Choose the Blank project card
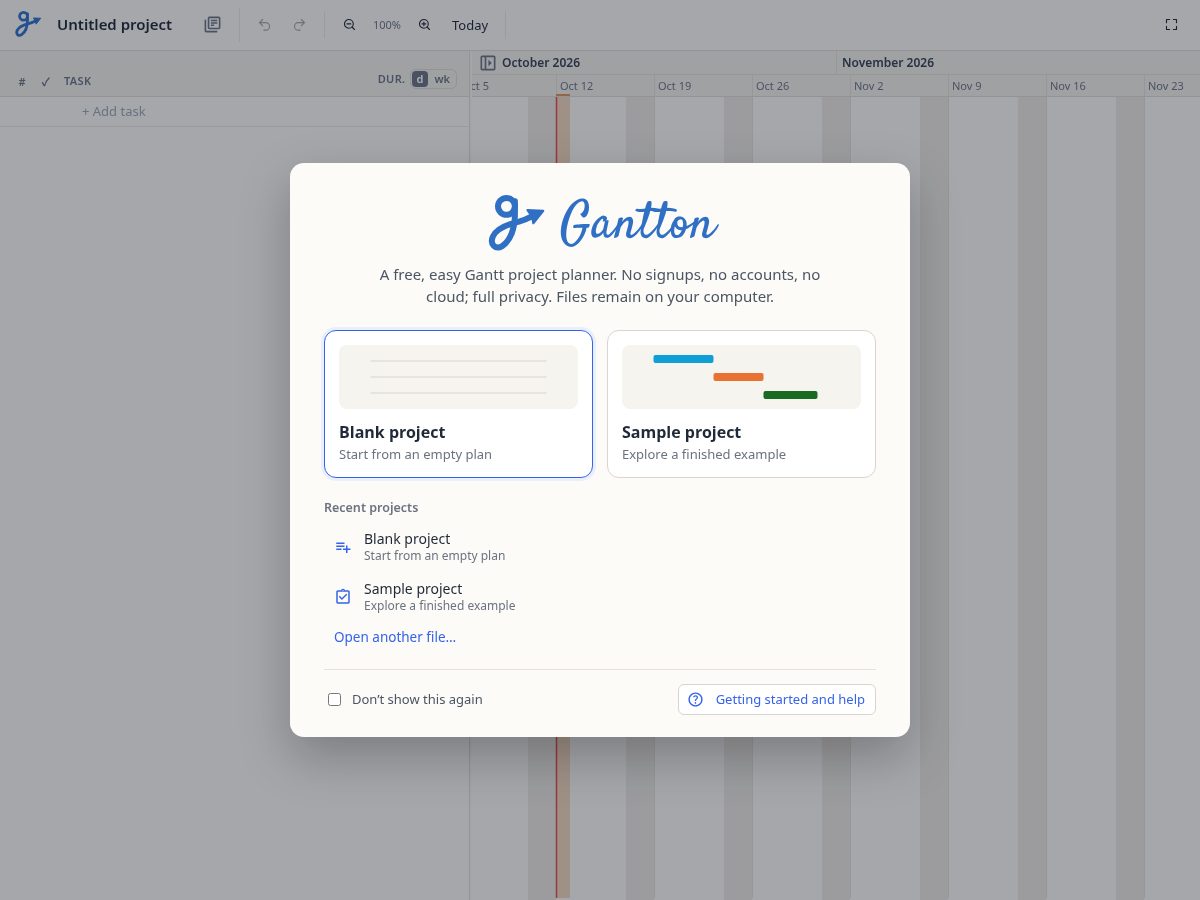This screenshot has height=900, width=1200. tap(458, 404)
